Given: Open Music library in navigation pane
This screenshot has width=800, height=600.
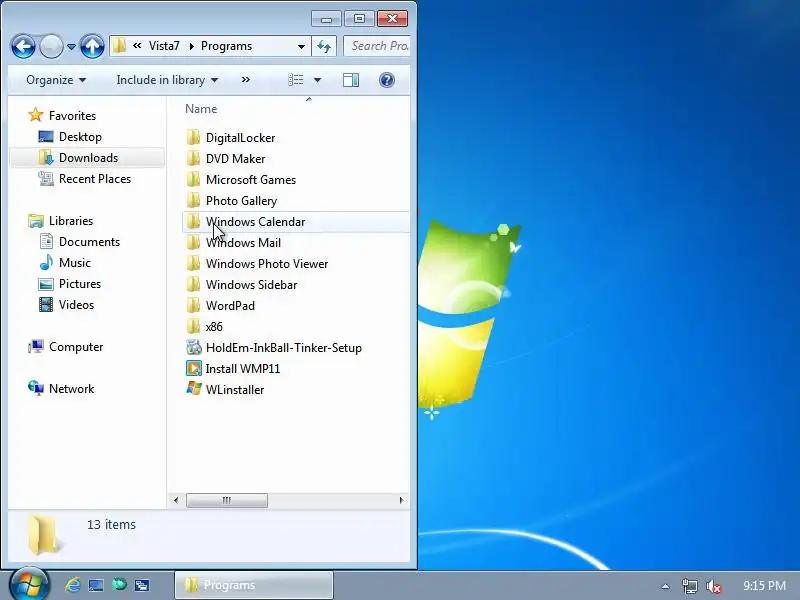Looking at the screenshot, I should click(x=74, y=263).
